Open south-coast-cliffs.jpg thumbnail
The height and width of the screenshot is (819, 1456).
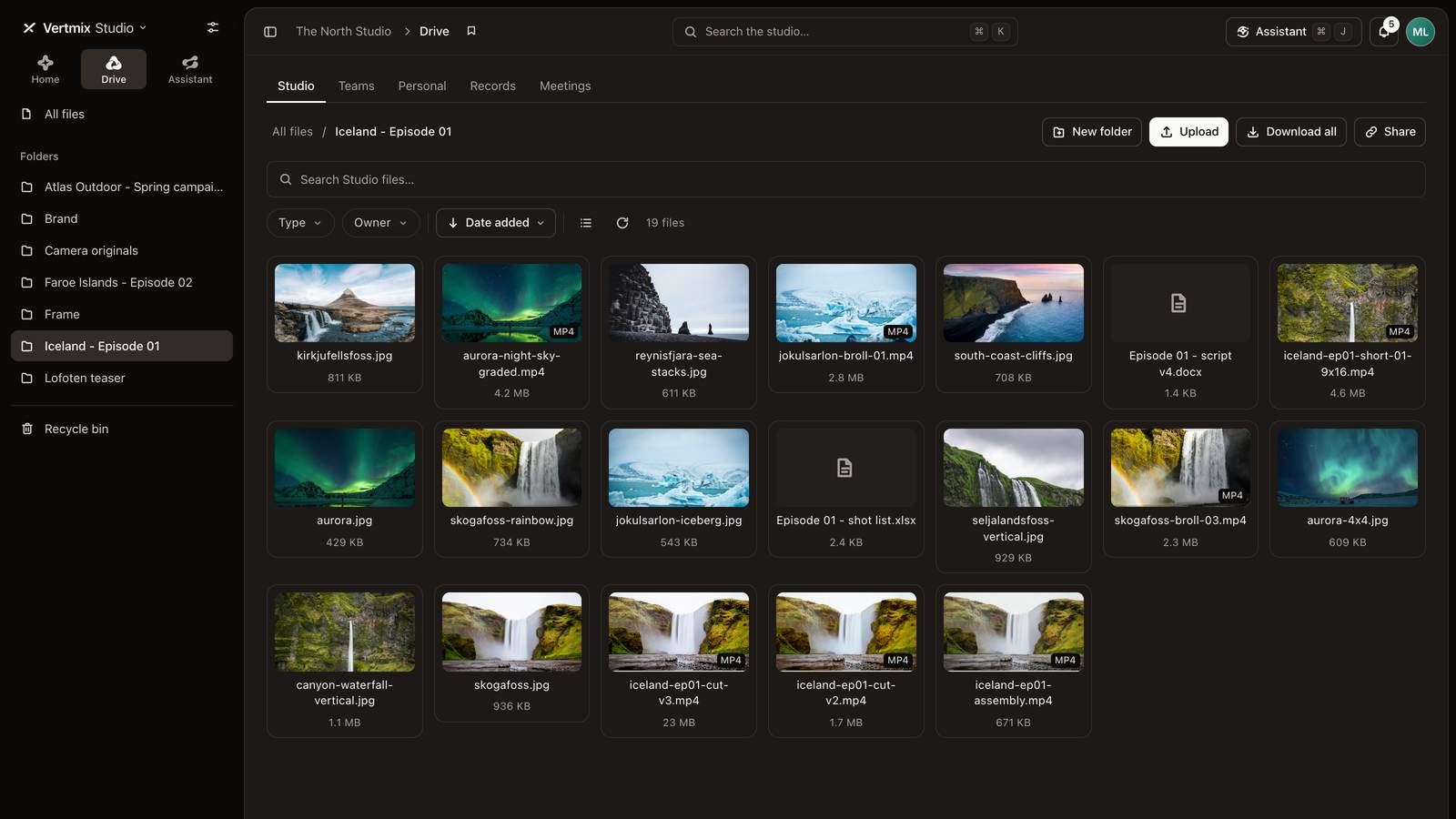click(x=1014, y=303)
